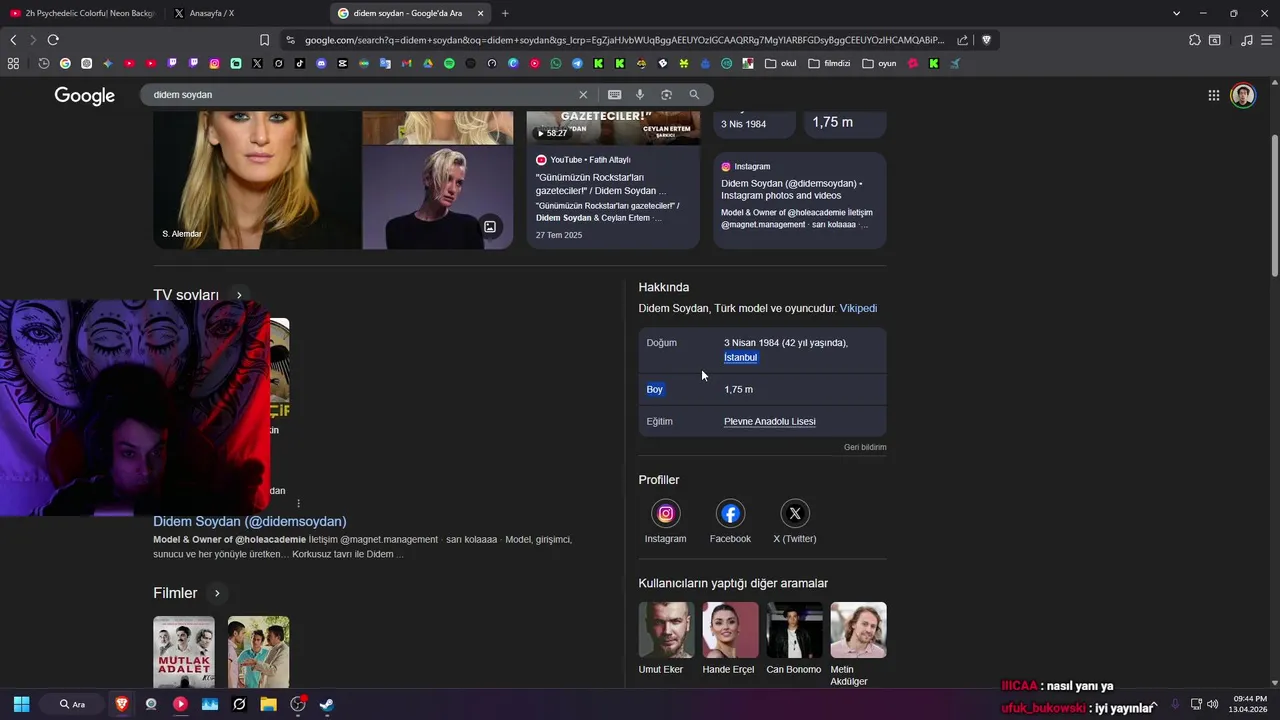
Task: Expand the TV şovları section arrow
Action: coord(239,295)
